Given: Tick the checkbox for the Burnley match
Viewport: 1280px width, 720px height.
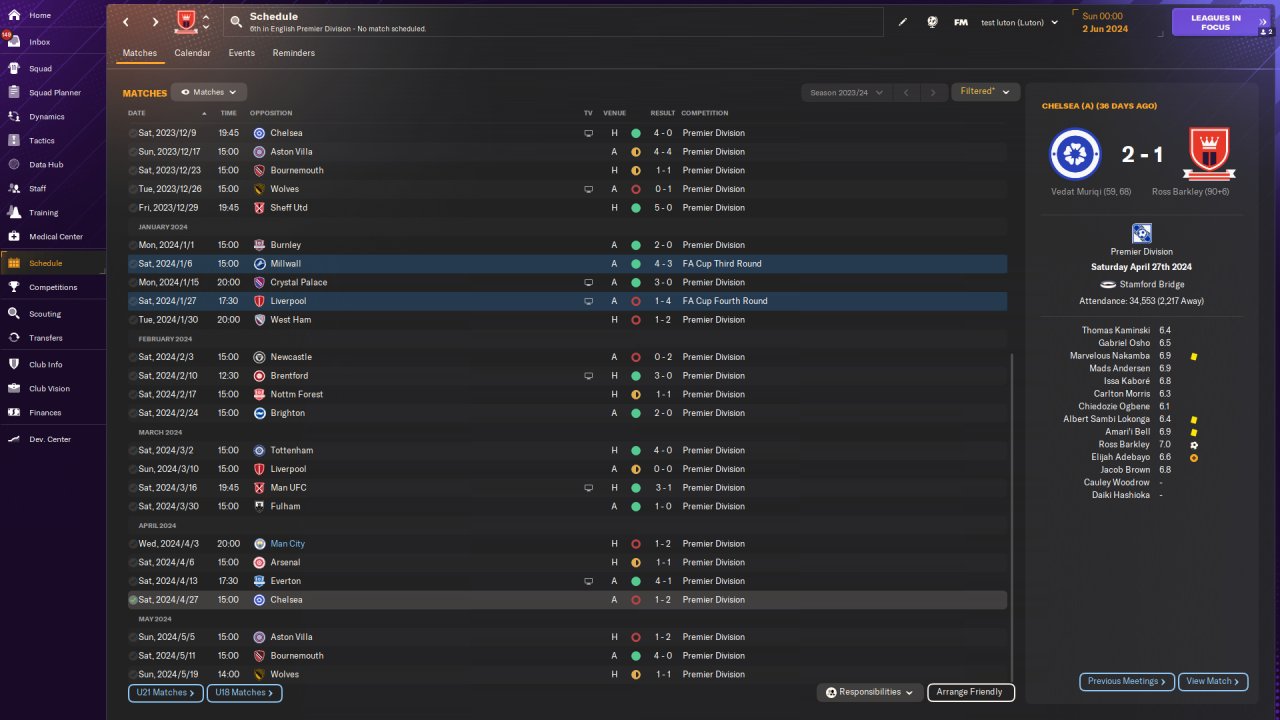Looking at the screenshot, I should pos(133,245).
